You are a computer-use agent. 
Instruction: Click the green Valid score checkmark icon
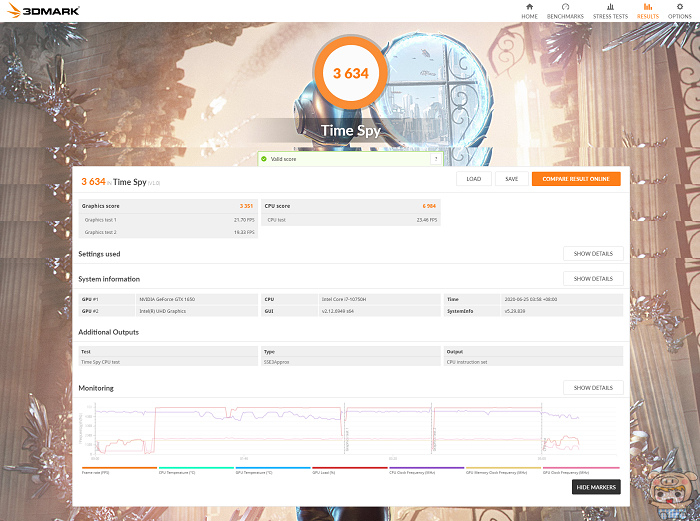pyautogui.click(x=263, y=158)
